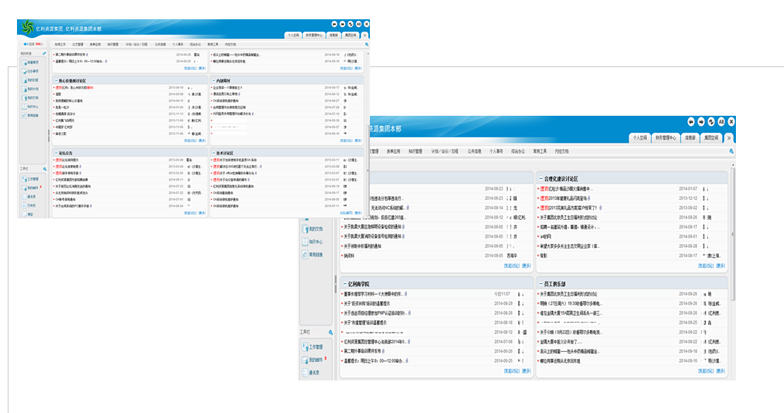
Task: Click forward arrow icon in large window header
Action: [701, 122]
